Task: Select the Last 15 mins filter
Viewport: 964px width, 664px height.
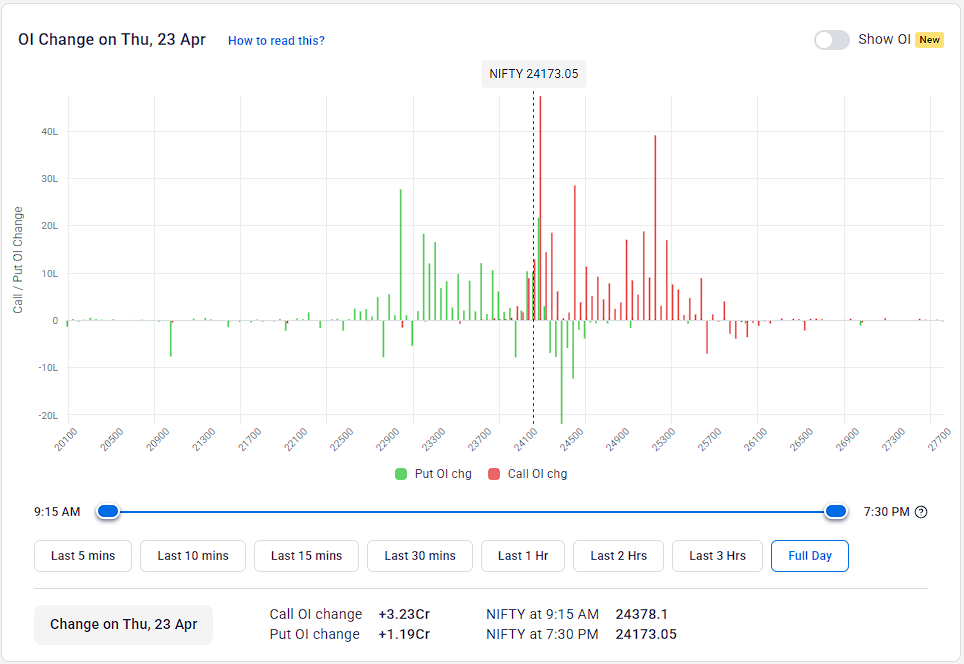Action: coord(306,555)
